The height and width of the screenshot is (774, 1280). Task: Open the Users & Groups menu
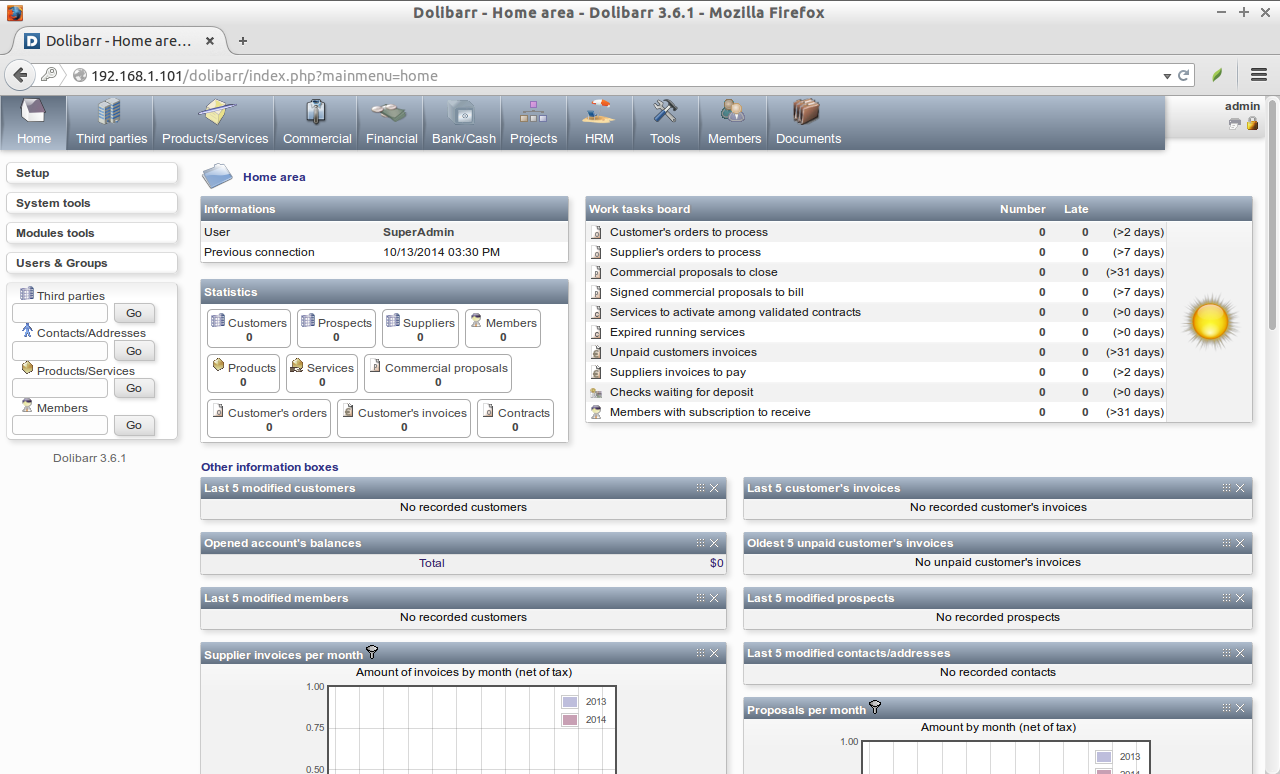pyautogui.click(x=92, y=263)
